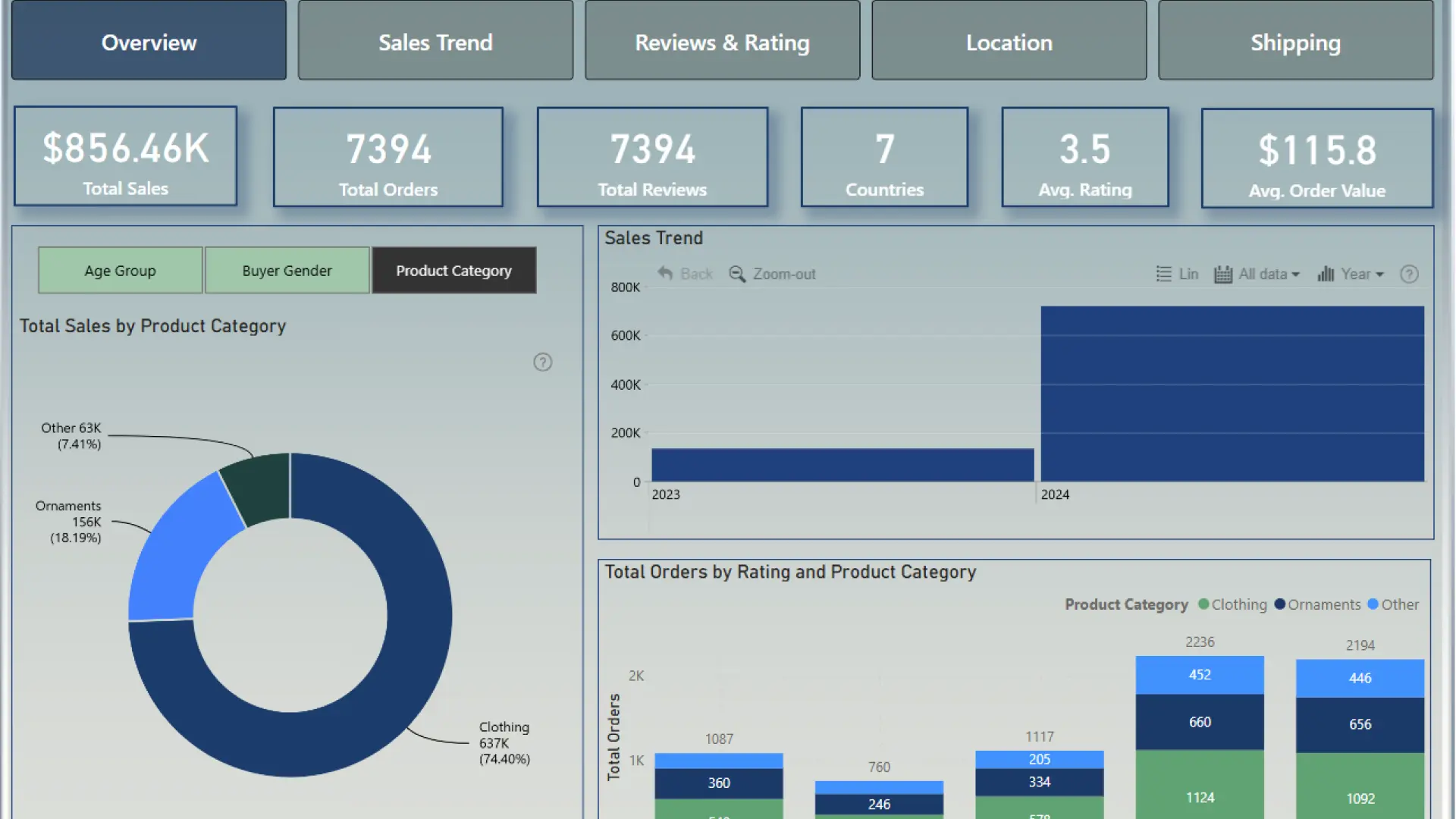Click the 1087 bar total label
1456x819 pixels.
(719, 739)
